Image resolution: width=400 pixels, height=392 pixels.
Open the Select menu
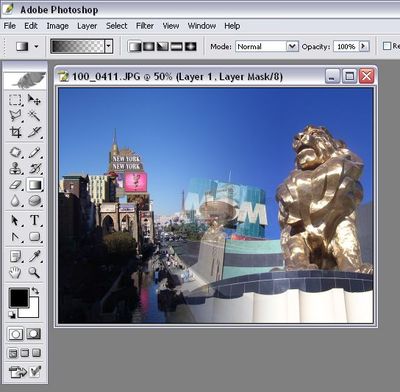117,26
